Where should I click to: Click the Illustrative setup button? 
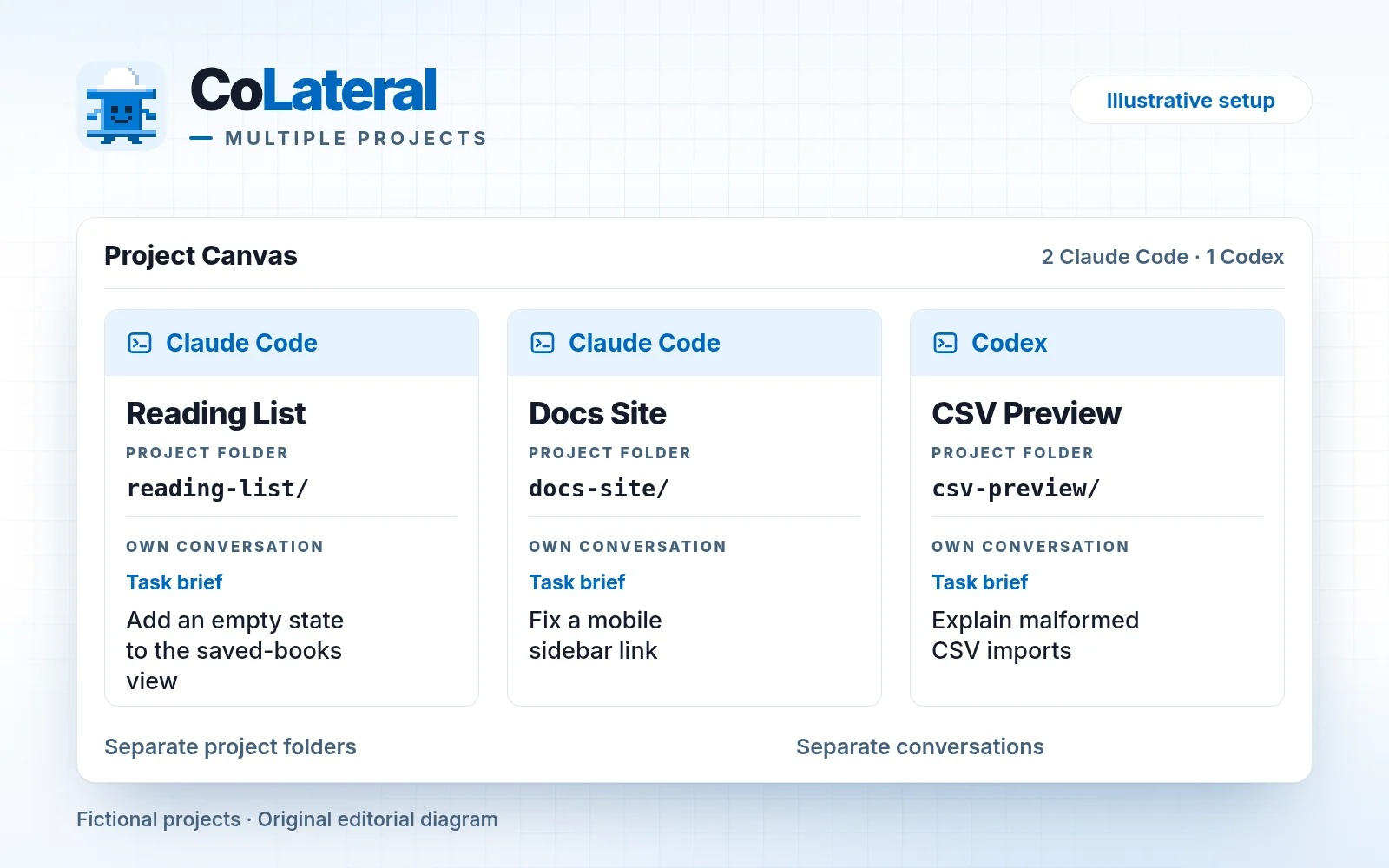point(1190,100)
